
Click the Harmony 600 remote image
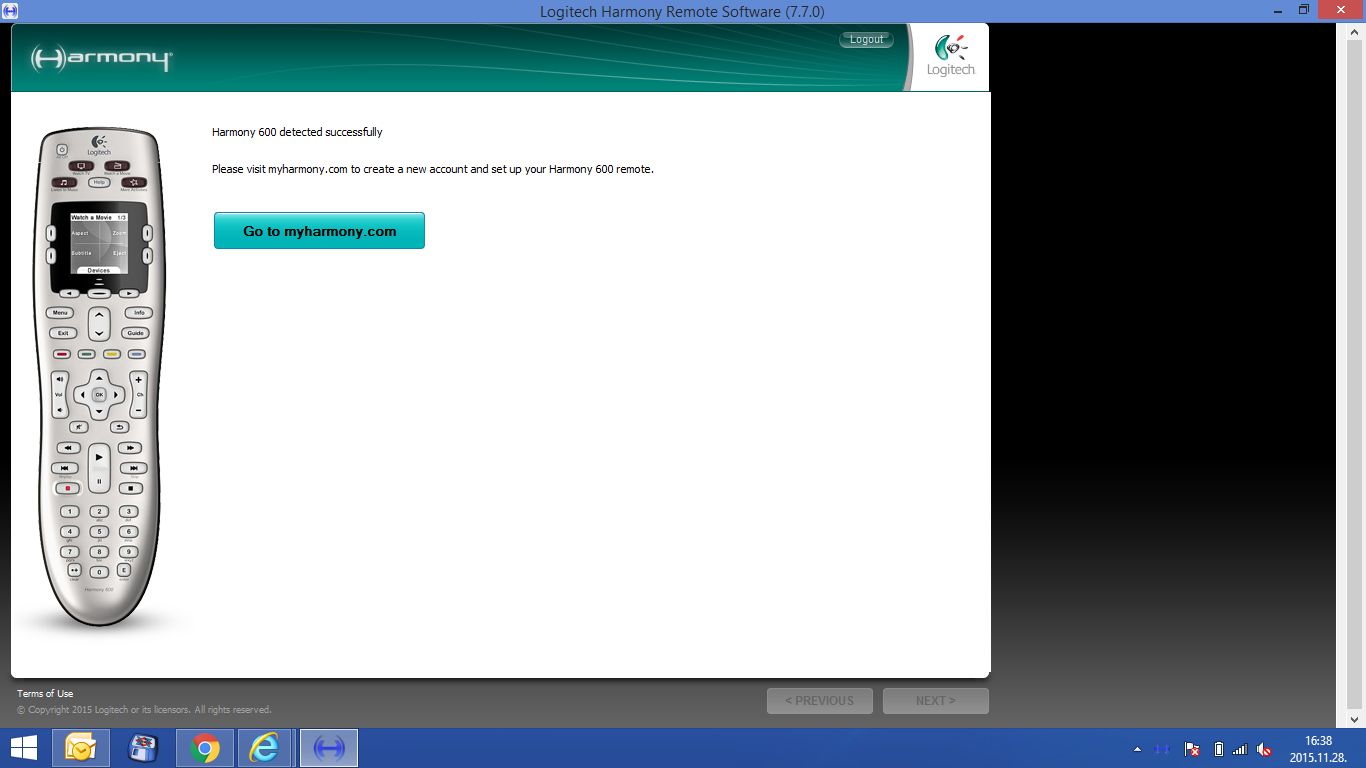[x=99, y=377]
